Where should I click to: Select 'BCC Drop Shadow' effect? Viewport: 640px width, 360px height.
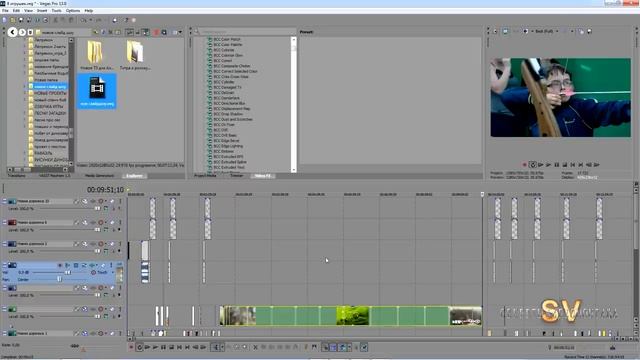(x=228, y=114)
